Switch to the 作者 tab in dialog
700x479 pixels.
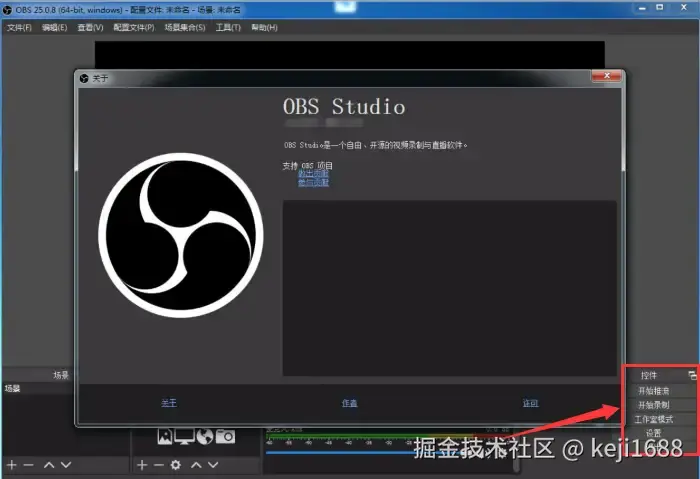coord(350,403)
